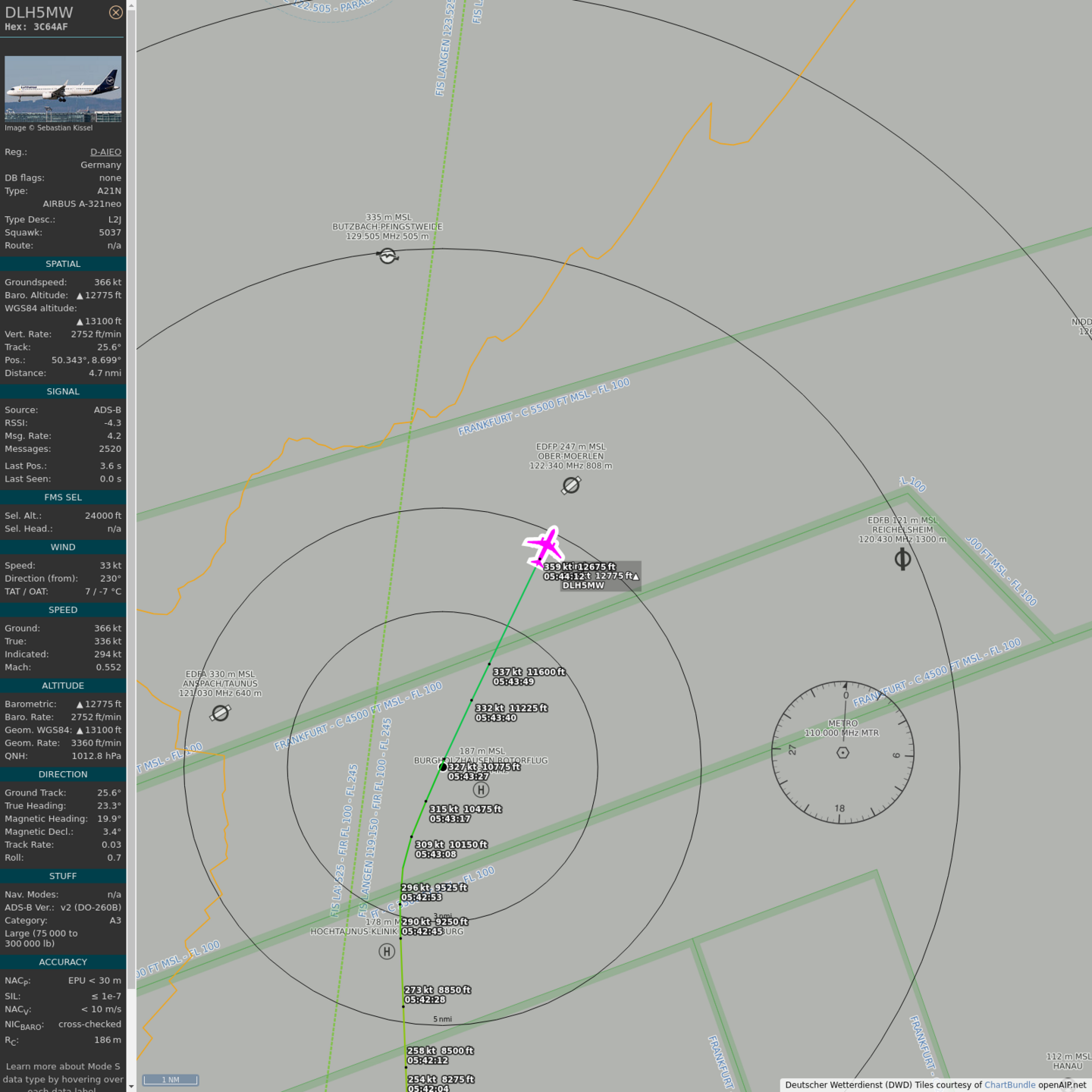This screenshot has height=1092, width=1092.
Task: Click the sidebar scrollbar up arrow
Action: click(131, 5)
